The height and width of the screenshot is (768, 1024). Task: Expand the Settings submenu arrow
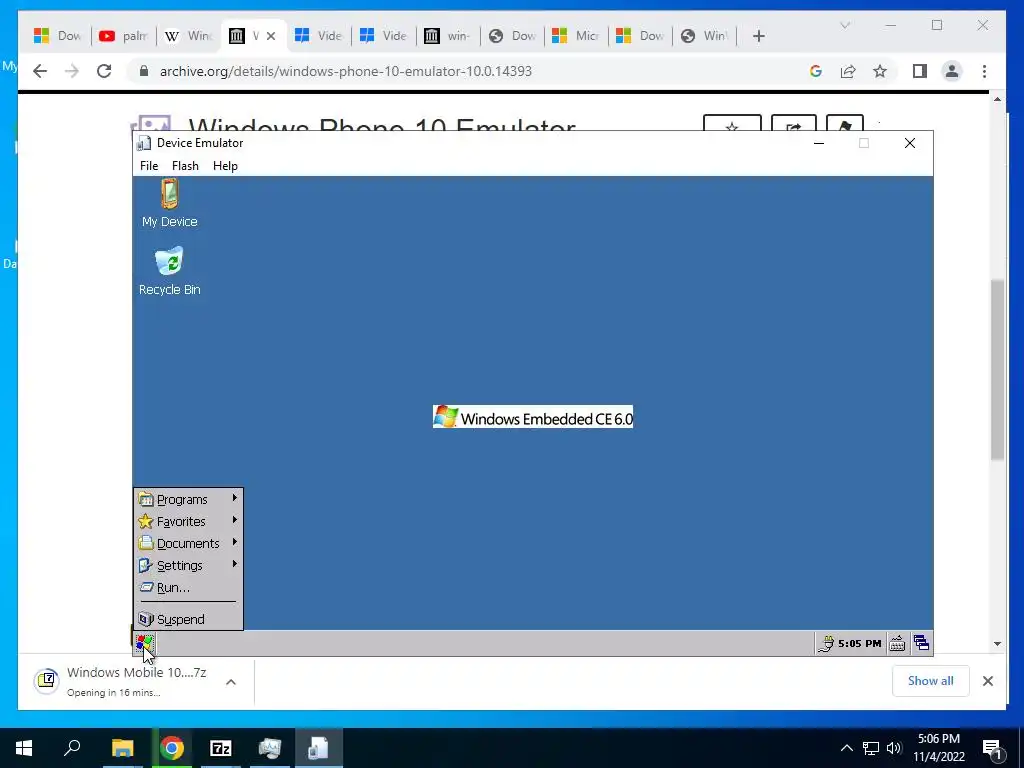click(x=234, y=564)
